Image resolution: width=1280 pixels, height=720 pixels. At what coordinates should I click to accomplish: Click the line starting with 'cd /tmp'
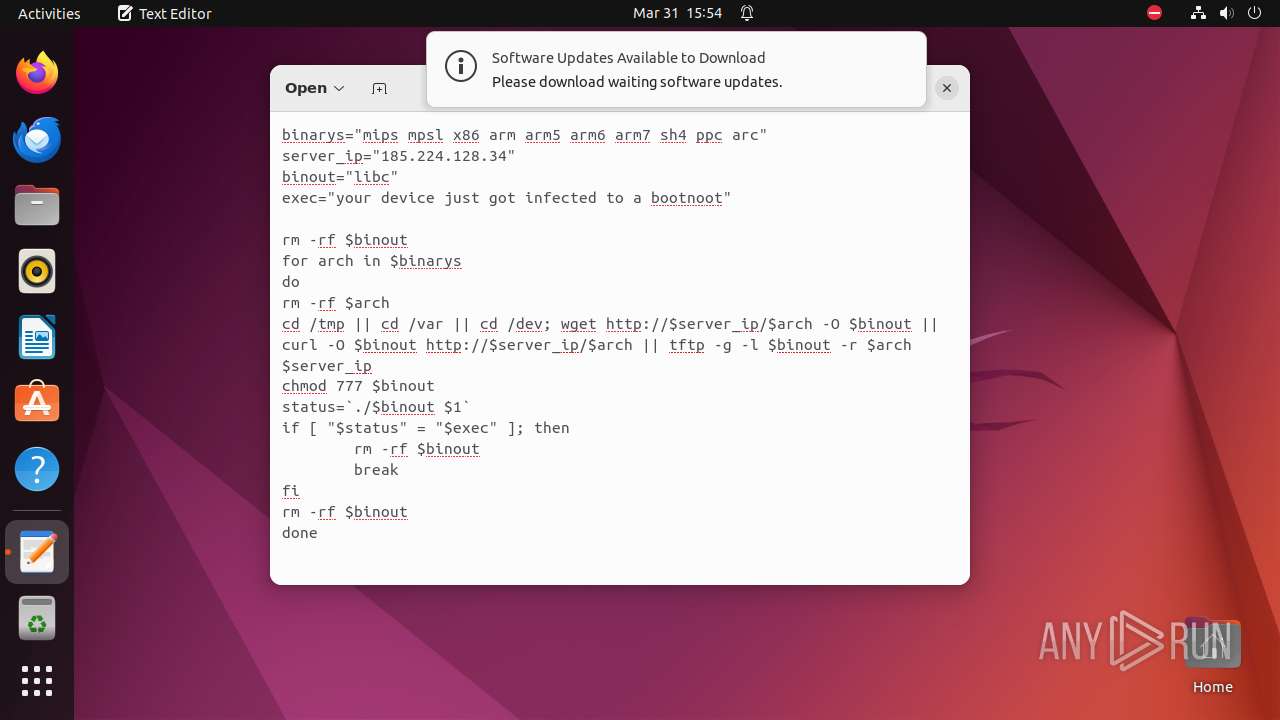(610, 324)
